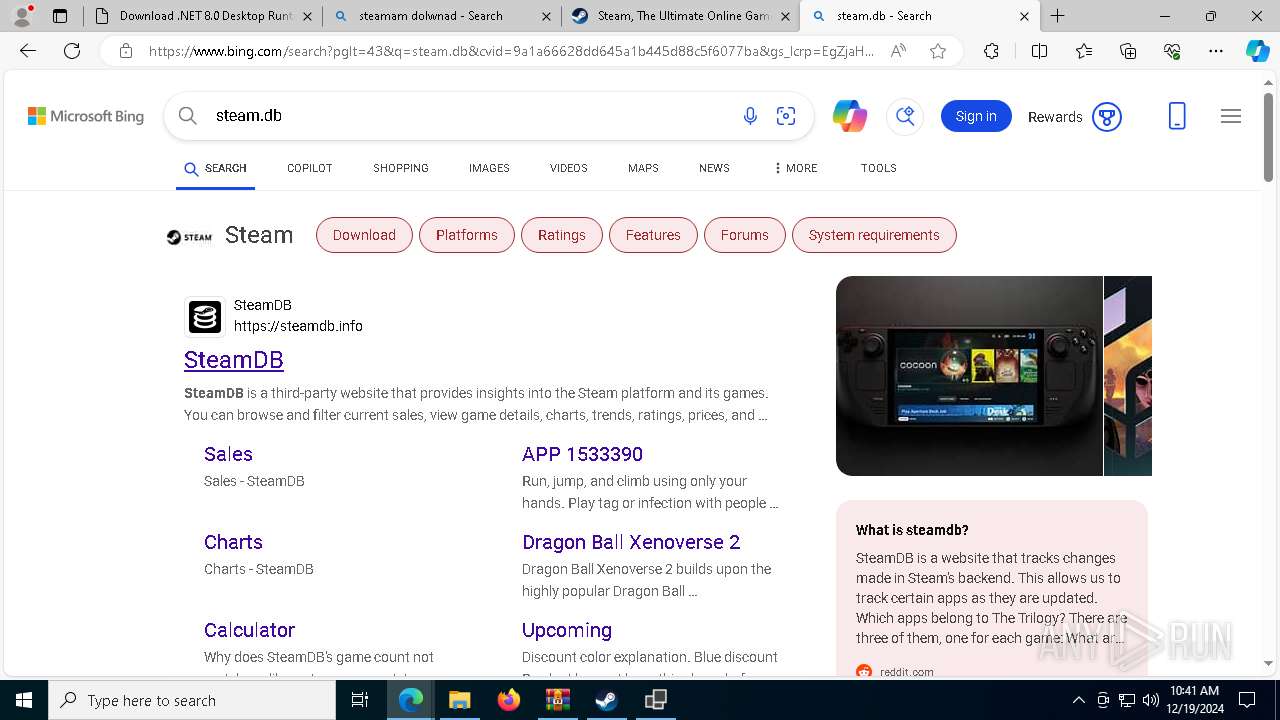Open the Edge profile icon
The height and width of the screenshot is (720, 1280).
pyautogui.click(x=23, y=16)
